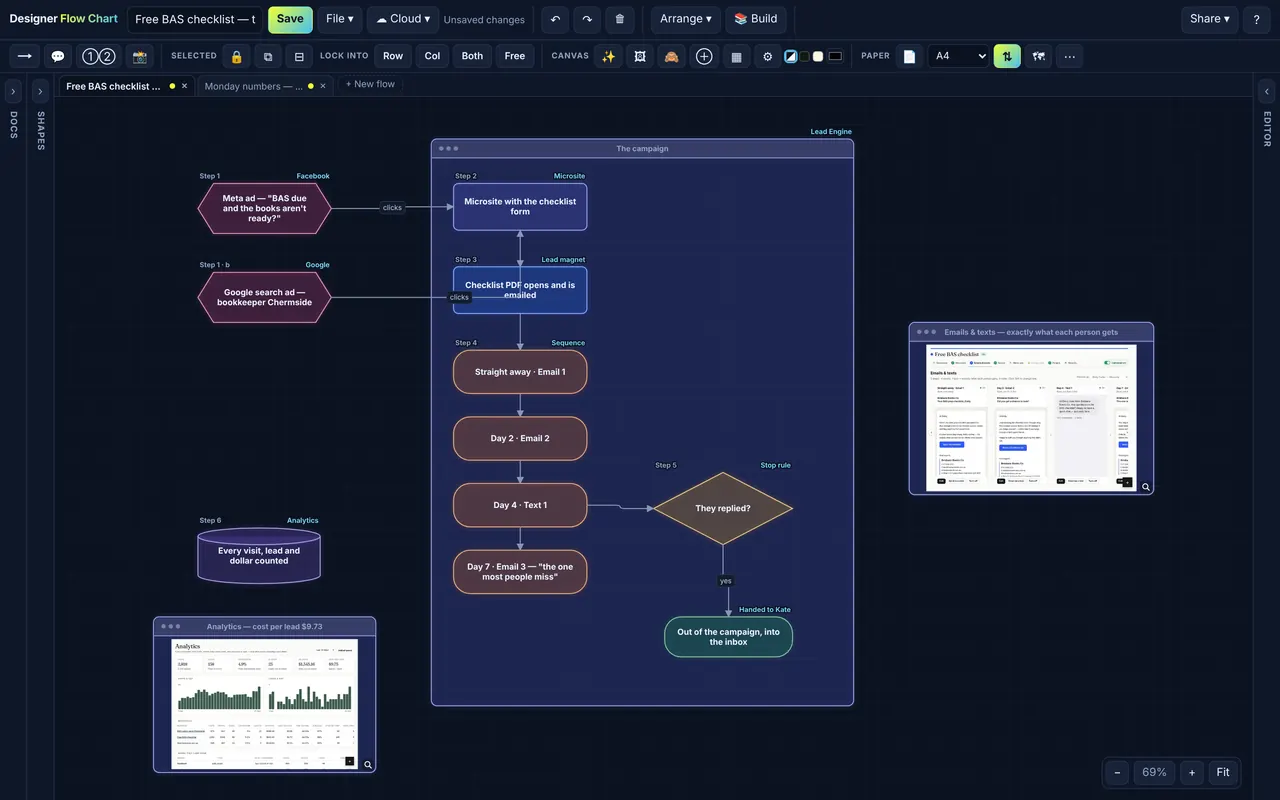Lock selection into Row
This screenshot has height=800, width=1280.
point(393,56)
